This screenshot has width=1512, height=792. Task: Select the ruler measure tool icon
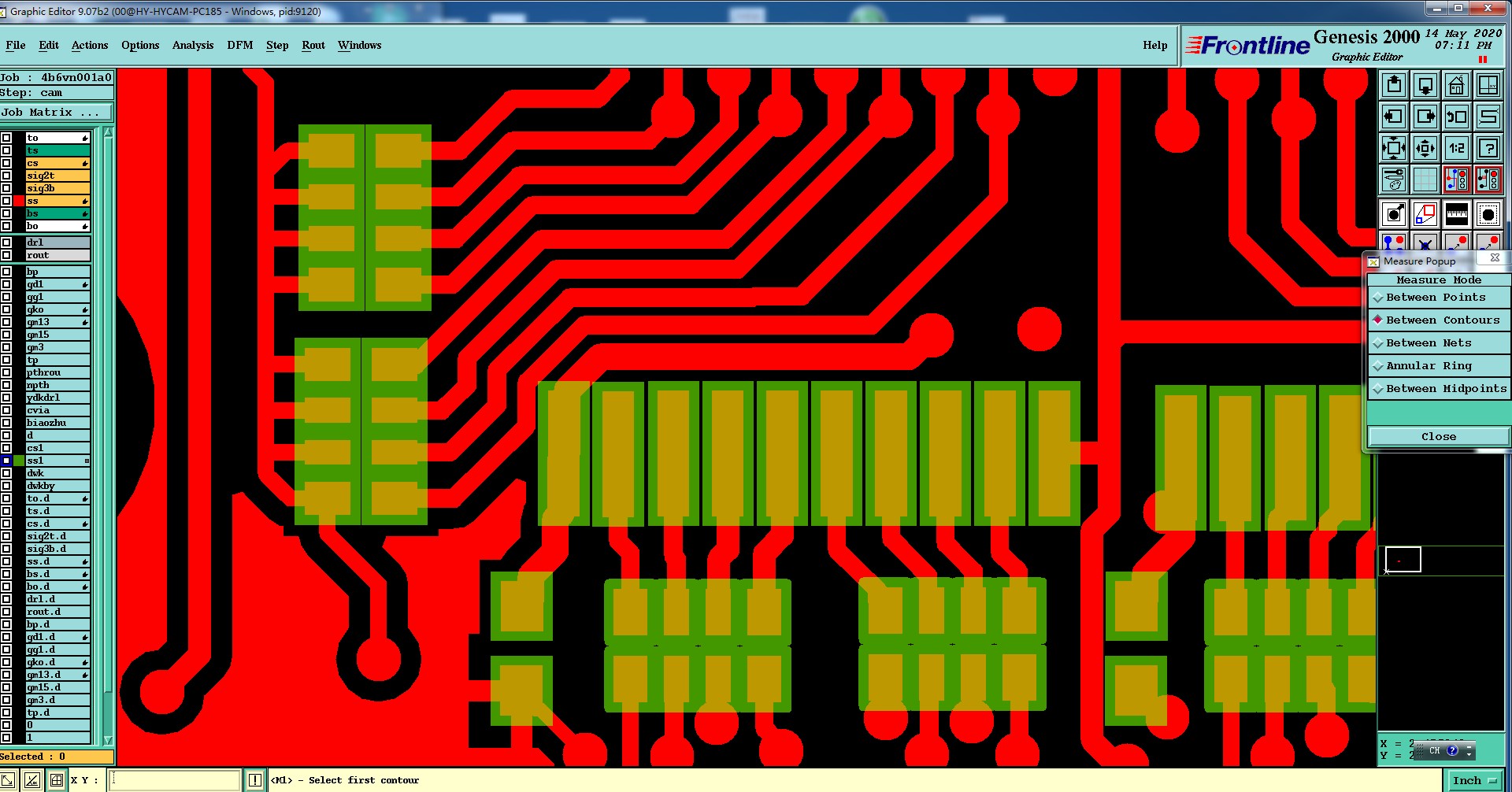1456,213
